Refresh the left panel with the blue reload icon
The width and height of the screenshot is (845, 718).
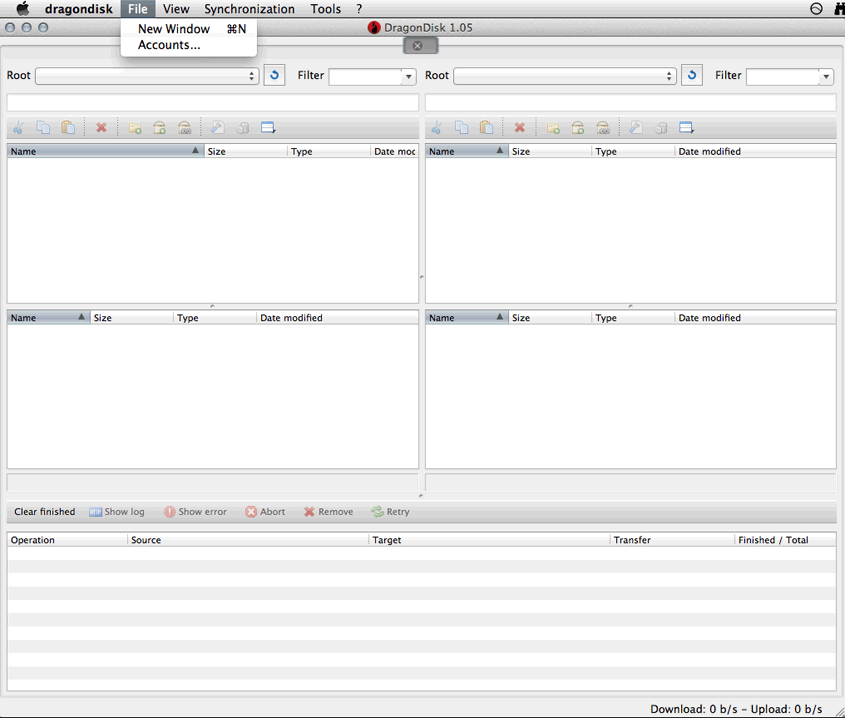coord(274,74)
